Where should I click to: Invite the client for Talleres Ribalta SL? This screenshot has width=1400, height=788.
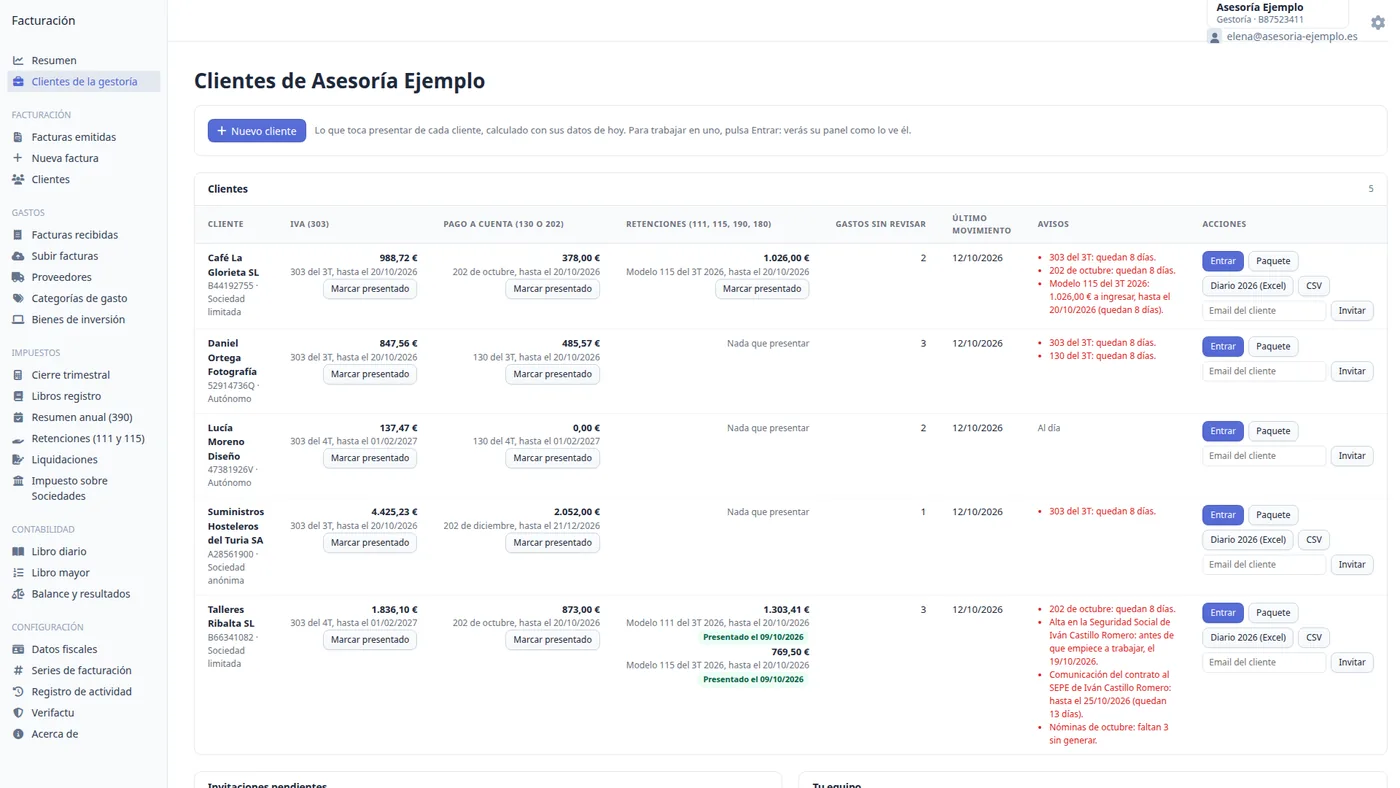[1352, 662]
